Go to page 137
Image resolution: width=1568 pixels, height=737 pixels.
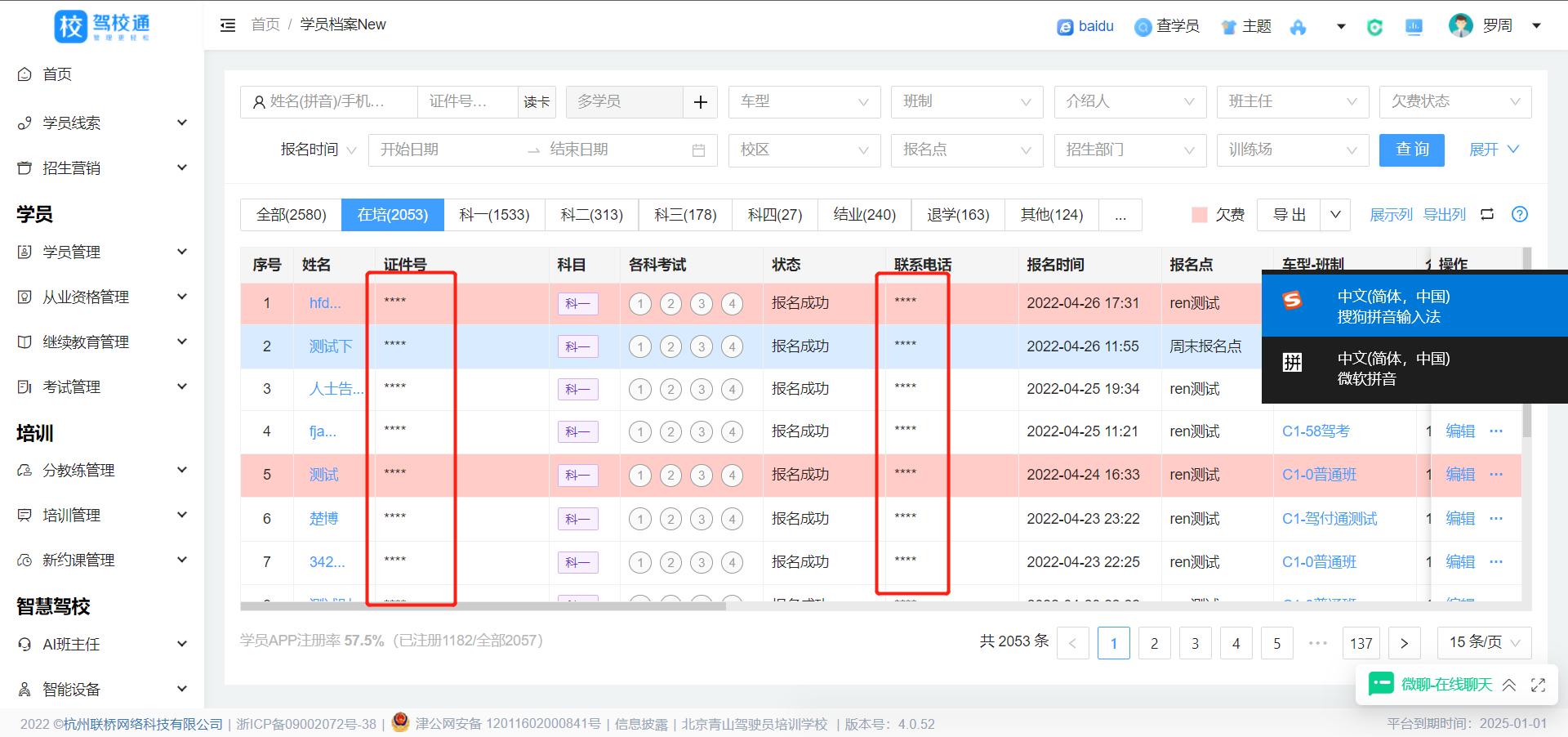[x=1361, y=643]
